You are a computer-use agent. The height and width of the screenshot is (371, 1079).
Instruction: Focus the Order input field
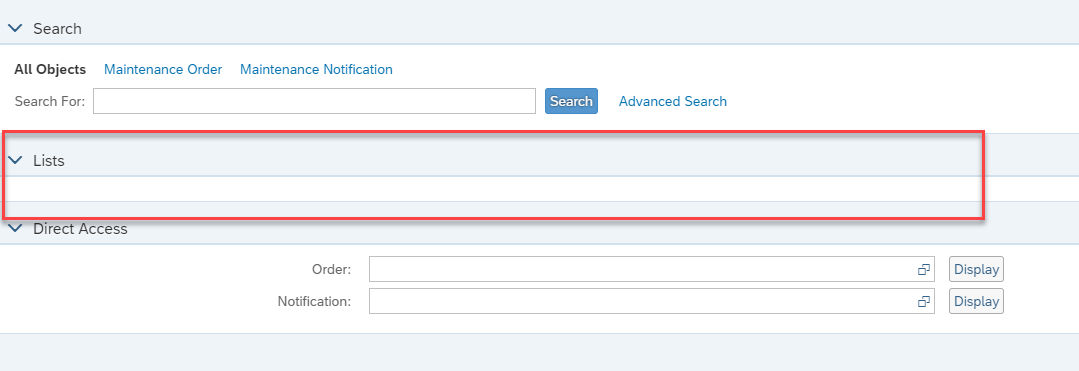652,269
